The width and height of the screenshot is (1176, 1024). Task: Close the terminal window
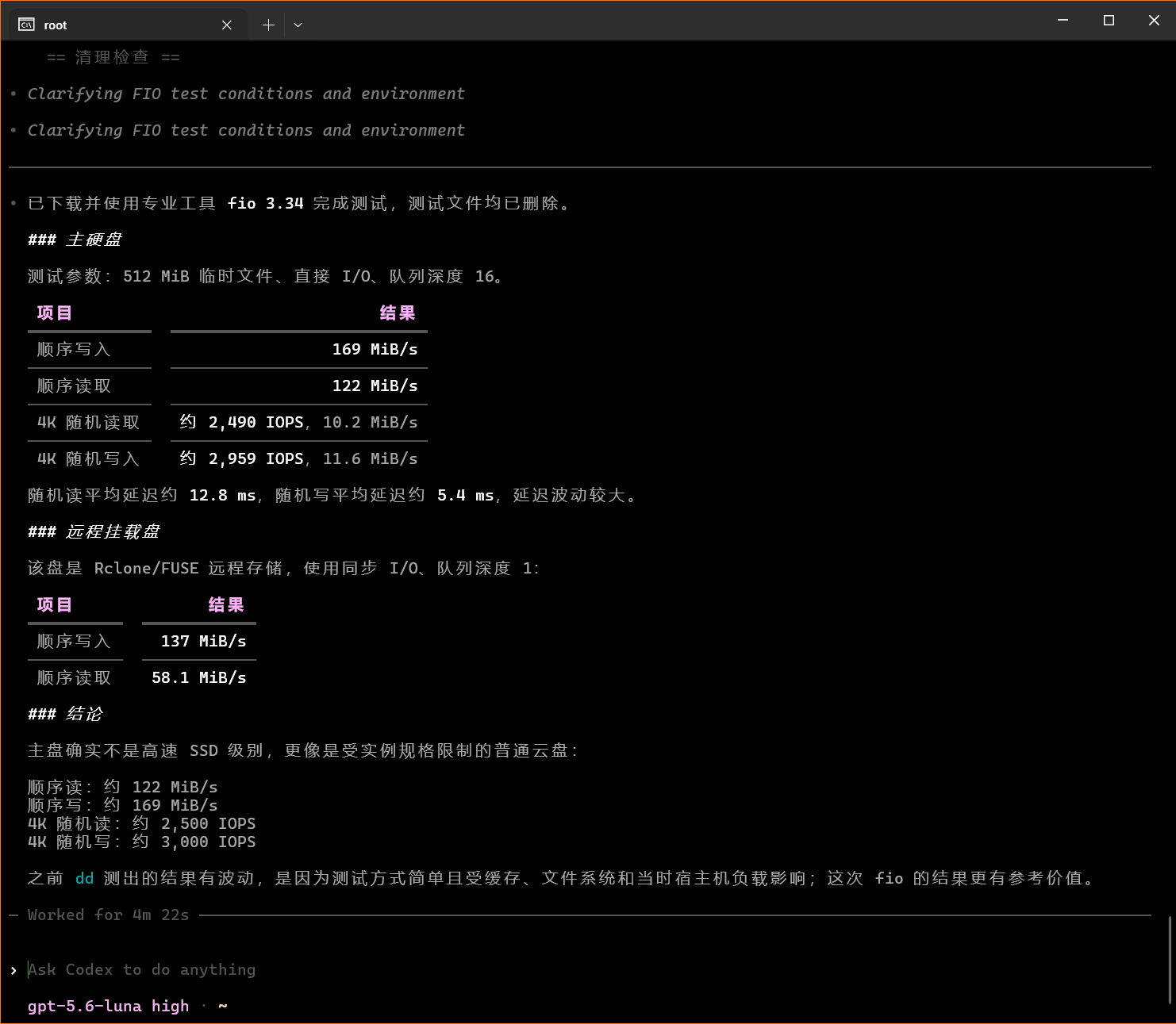(1154, 20)
